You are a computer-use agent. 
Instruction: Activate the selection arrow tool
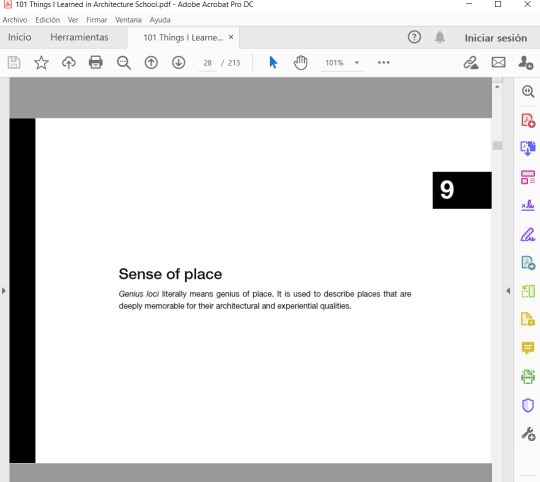pyautogui.click(x=273, y=63)
